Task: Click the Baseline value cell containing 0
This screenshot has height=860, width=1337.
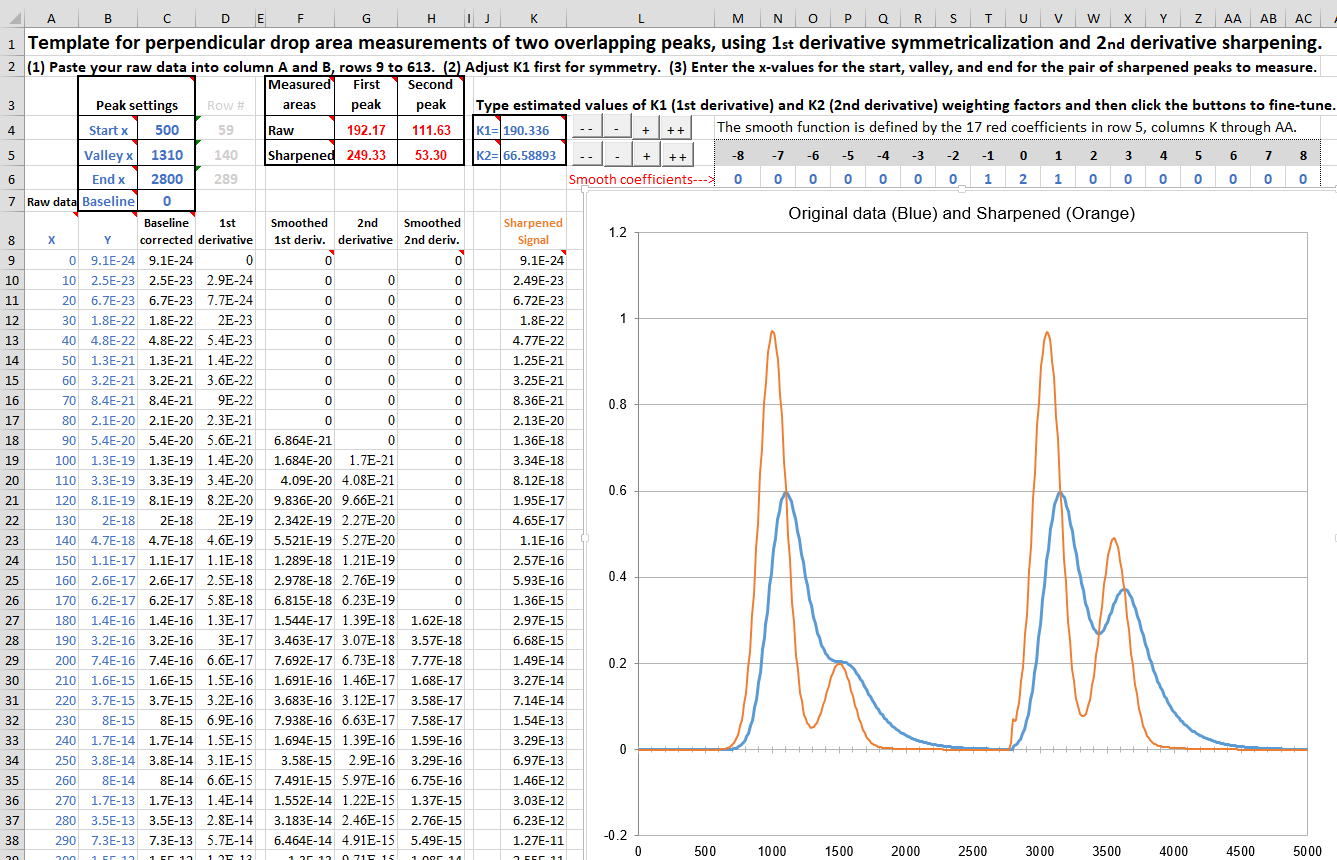Action: (x=166, y=202)
